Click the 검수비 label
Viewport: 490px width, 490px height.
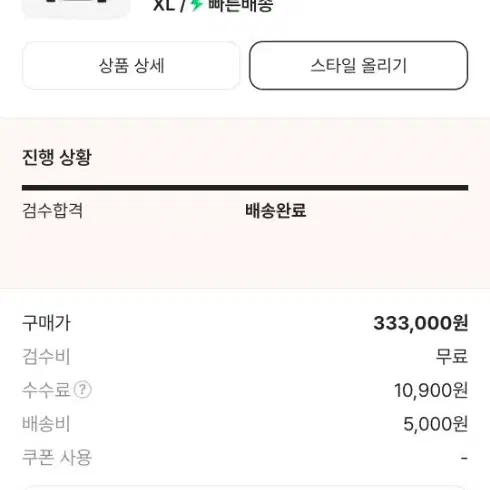(x=46, y=356)
